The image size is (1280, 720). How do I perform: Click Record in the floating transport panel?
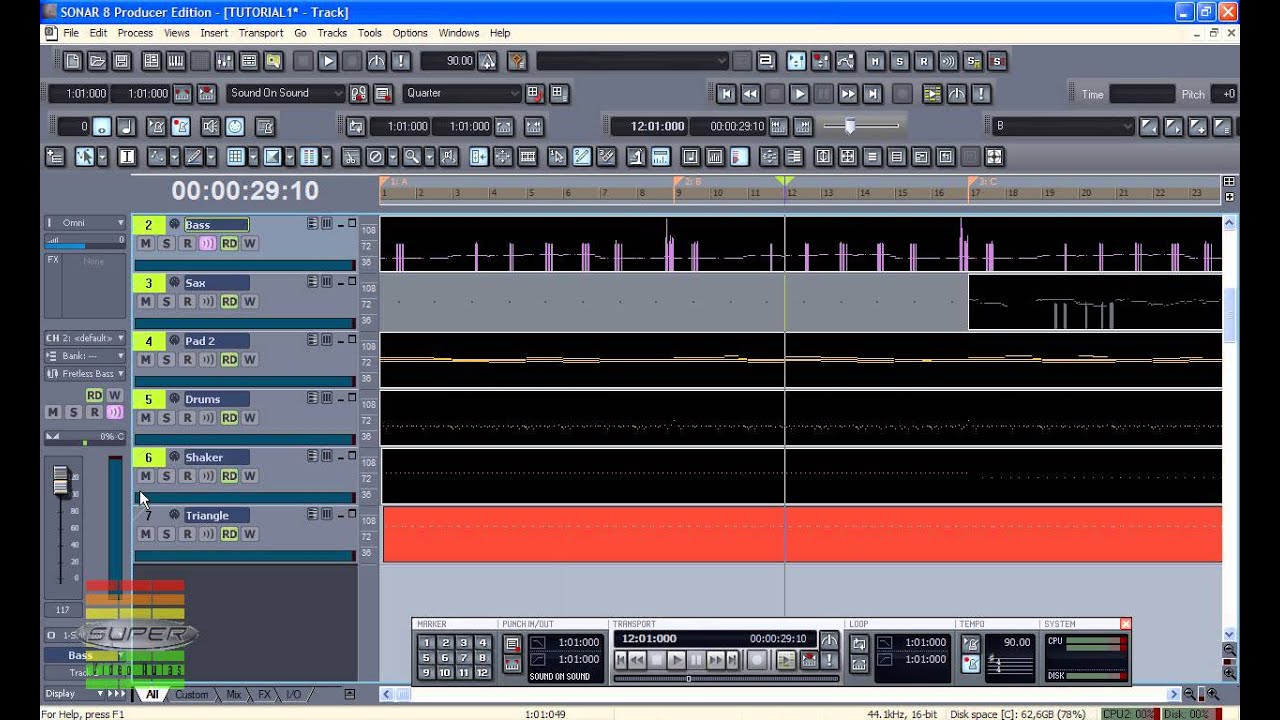click(x=757, y=660)
